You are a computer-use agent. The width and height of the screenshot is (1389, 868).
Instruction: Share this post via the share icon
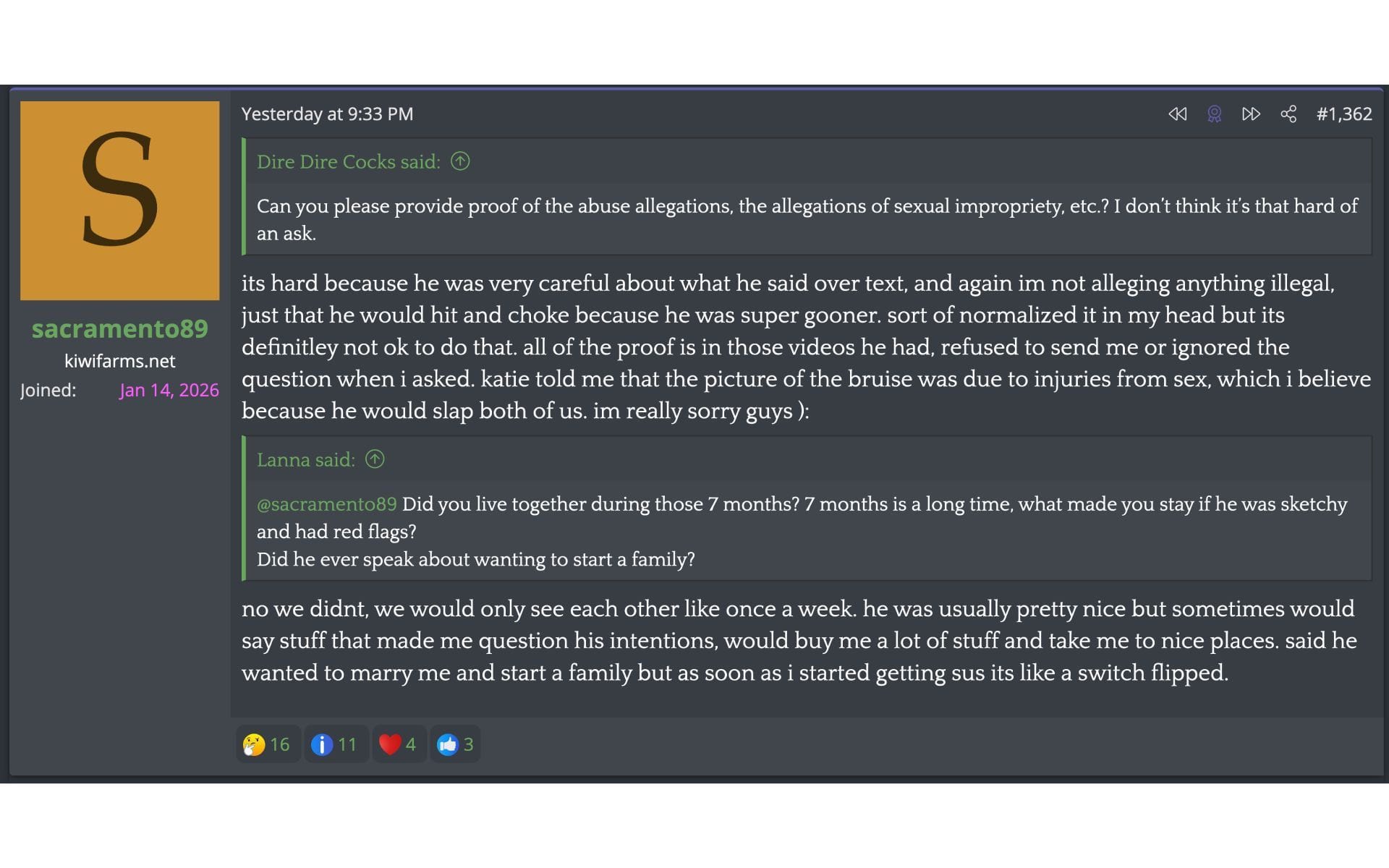pyautogui.click(x=1290, y=114)
